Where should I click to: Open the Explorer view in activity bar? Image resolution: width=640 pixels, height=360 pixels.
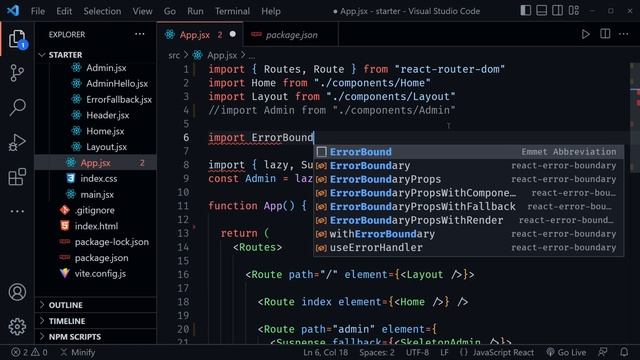coord(17,39)
